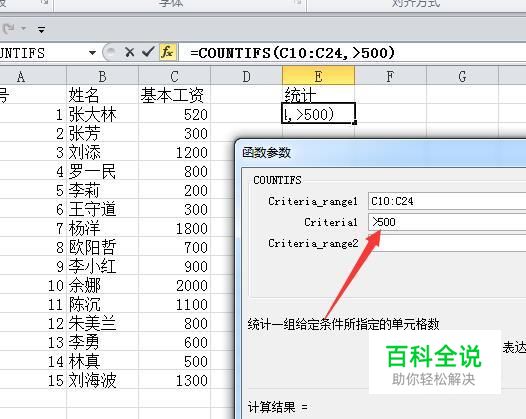Select highlighted column E header
The width and height of the screenshot is (526, 419).
tap(318, 76)
